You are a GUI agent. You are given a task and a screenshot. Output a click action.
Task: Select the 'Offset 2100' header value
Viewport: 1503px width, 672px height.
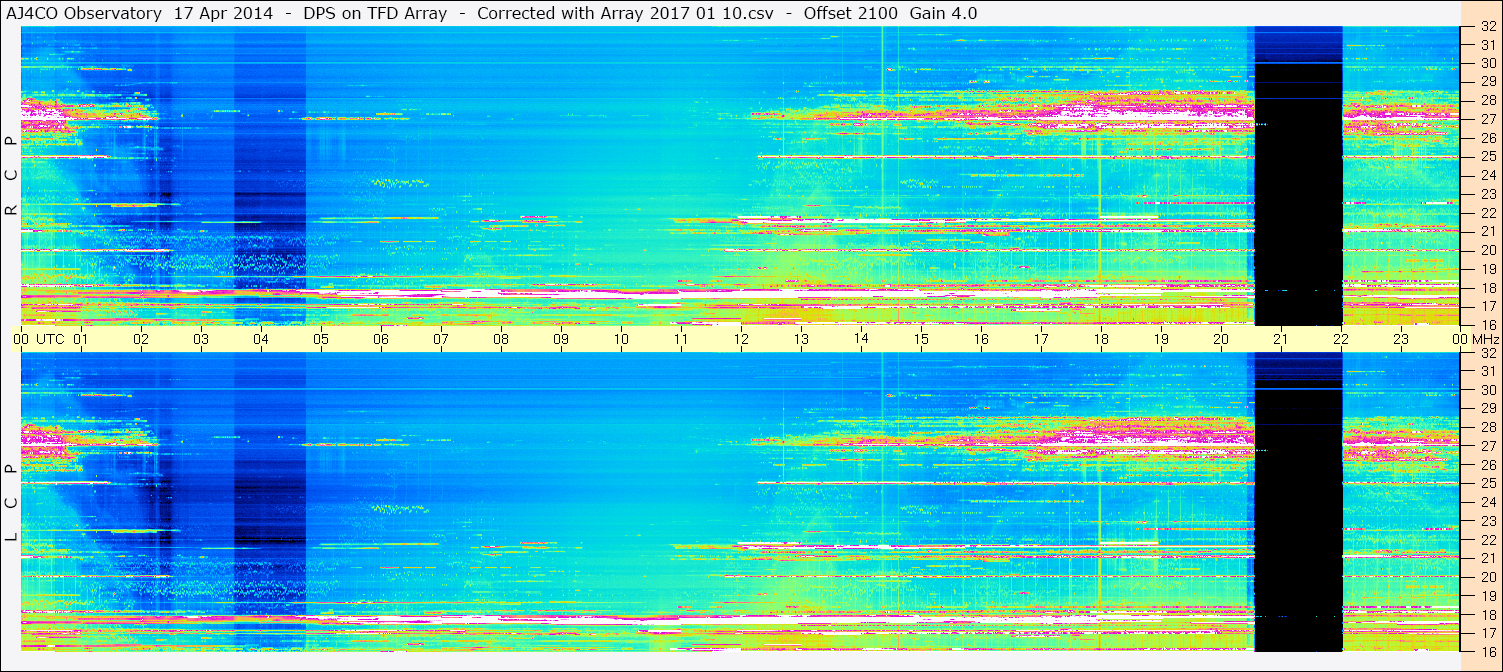point(849,13)
